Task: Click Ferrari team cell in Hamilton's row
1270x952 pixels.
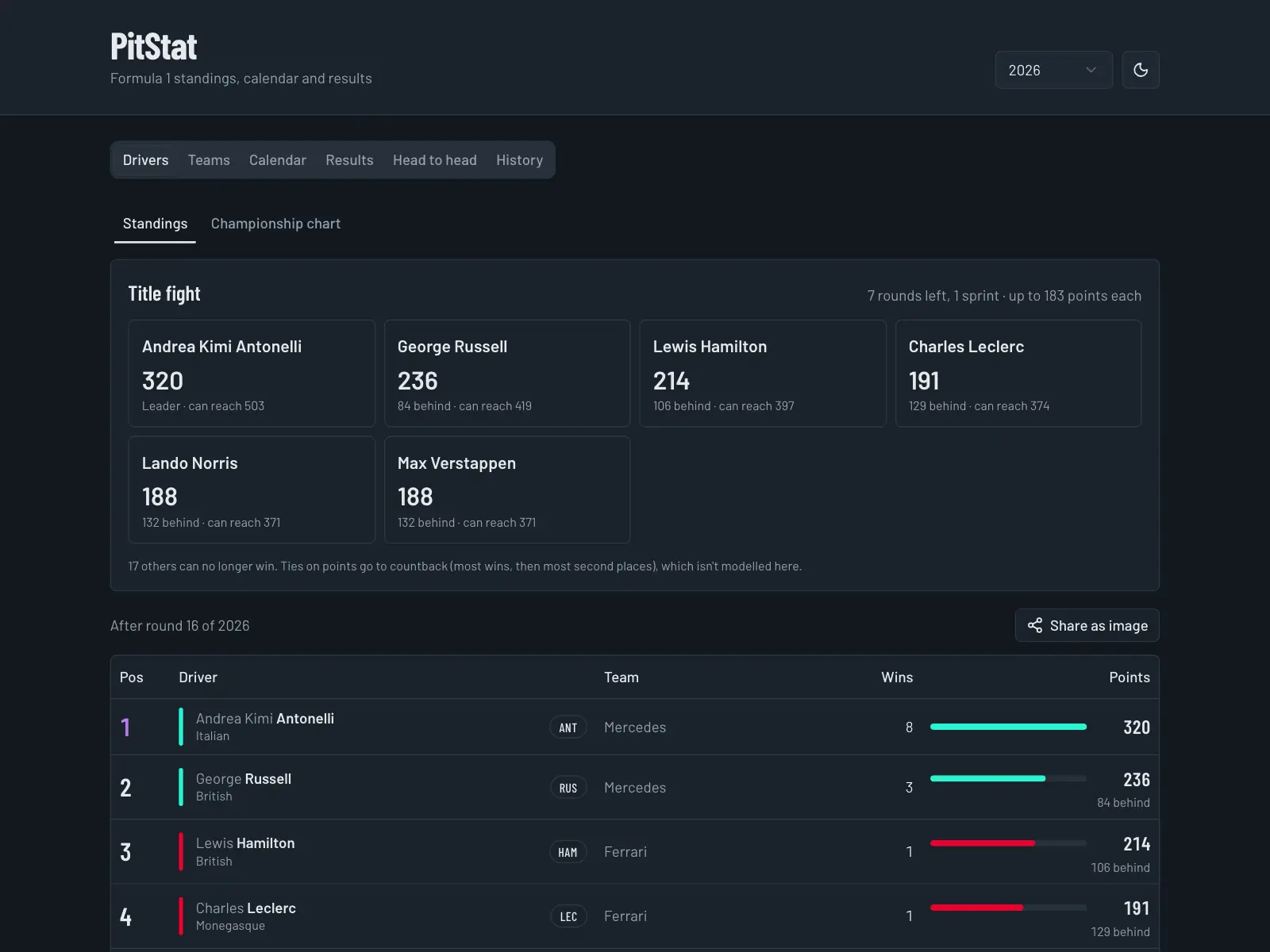Action: (625, 852)
